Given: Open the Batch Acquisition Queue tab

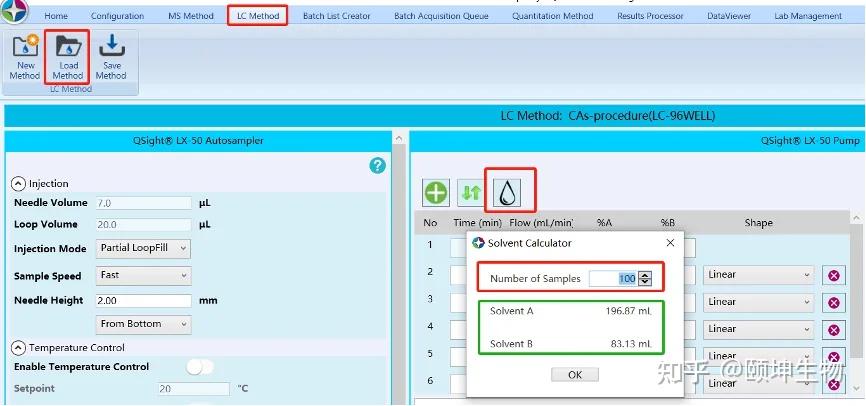Looking at the screenshot, I should [441, 16].
